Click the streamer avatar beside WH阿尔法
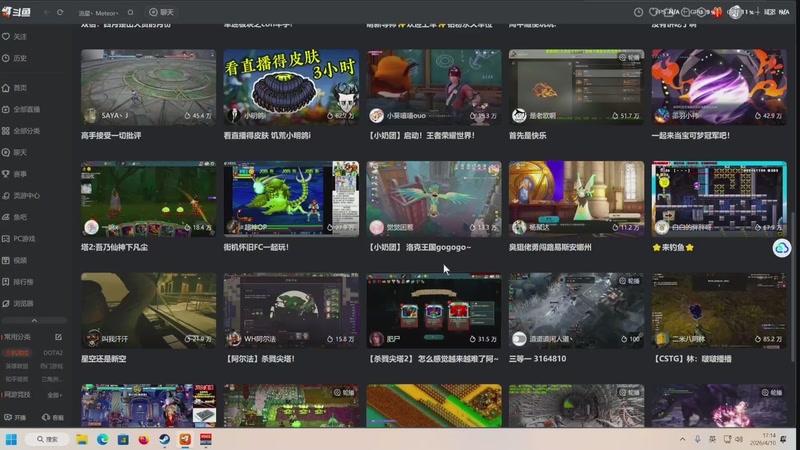The height and width of the screenshot is (450, 800). 234,339
